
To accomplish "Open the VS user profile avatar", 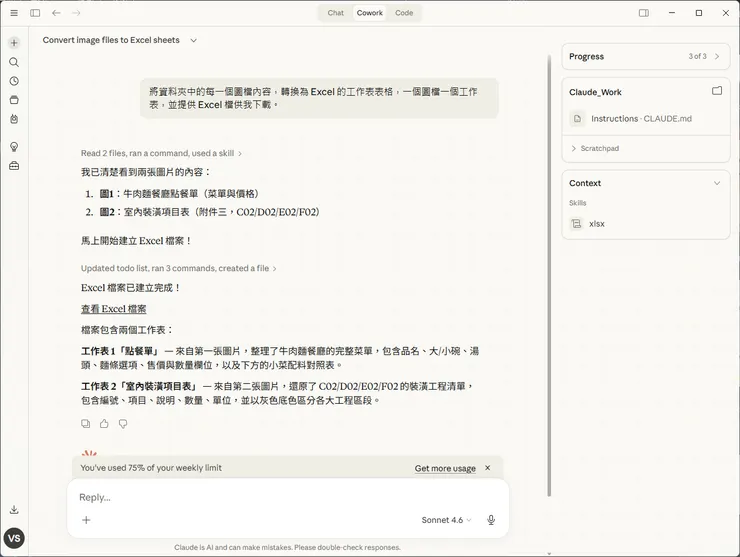I will [14, 538].
